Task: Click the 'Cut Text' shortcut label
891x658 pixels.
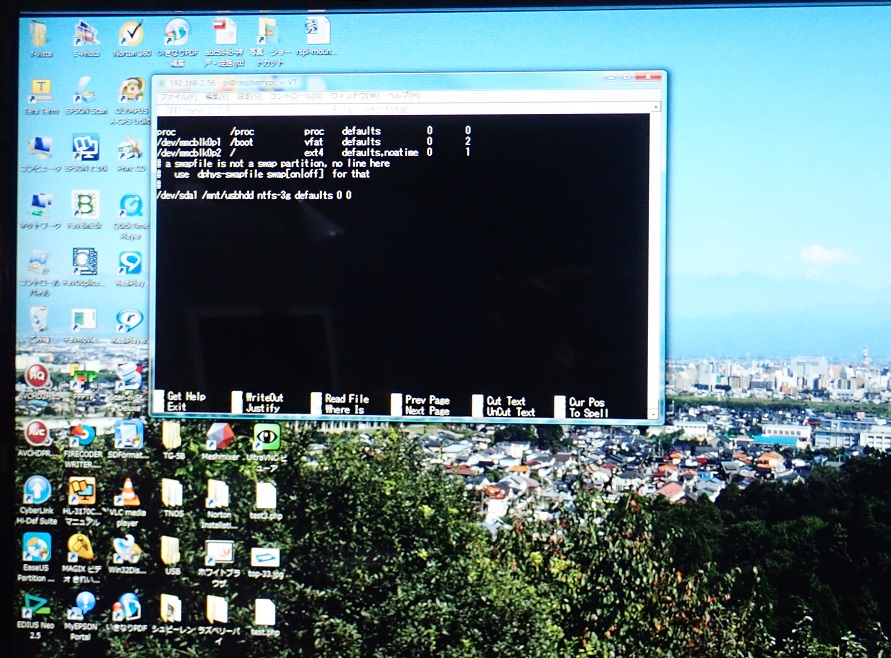Action: click(x=506, y=401)
